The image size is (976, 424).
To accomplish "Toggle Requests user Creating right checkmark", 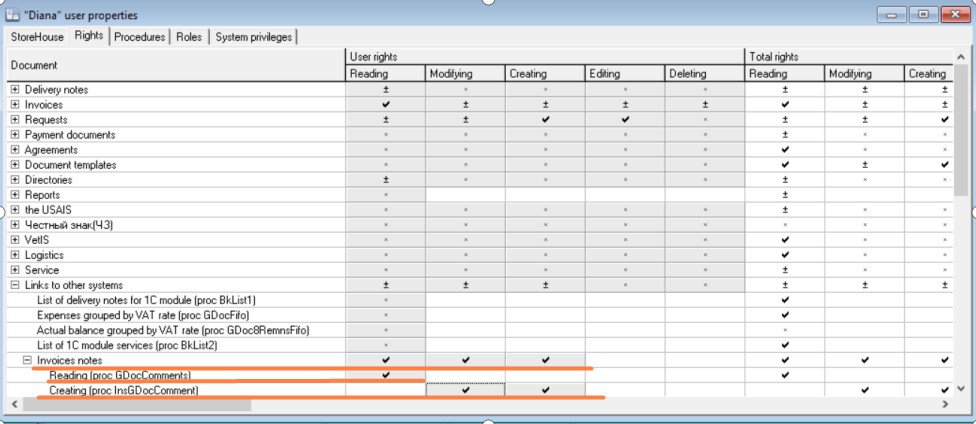I will tap(545, 120).
